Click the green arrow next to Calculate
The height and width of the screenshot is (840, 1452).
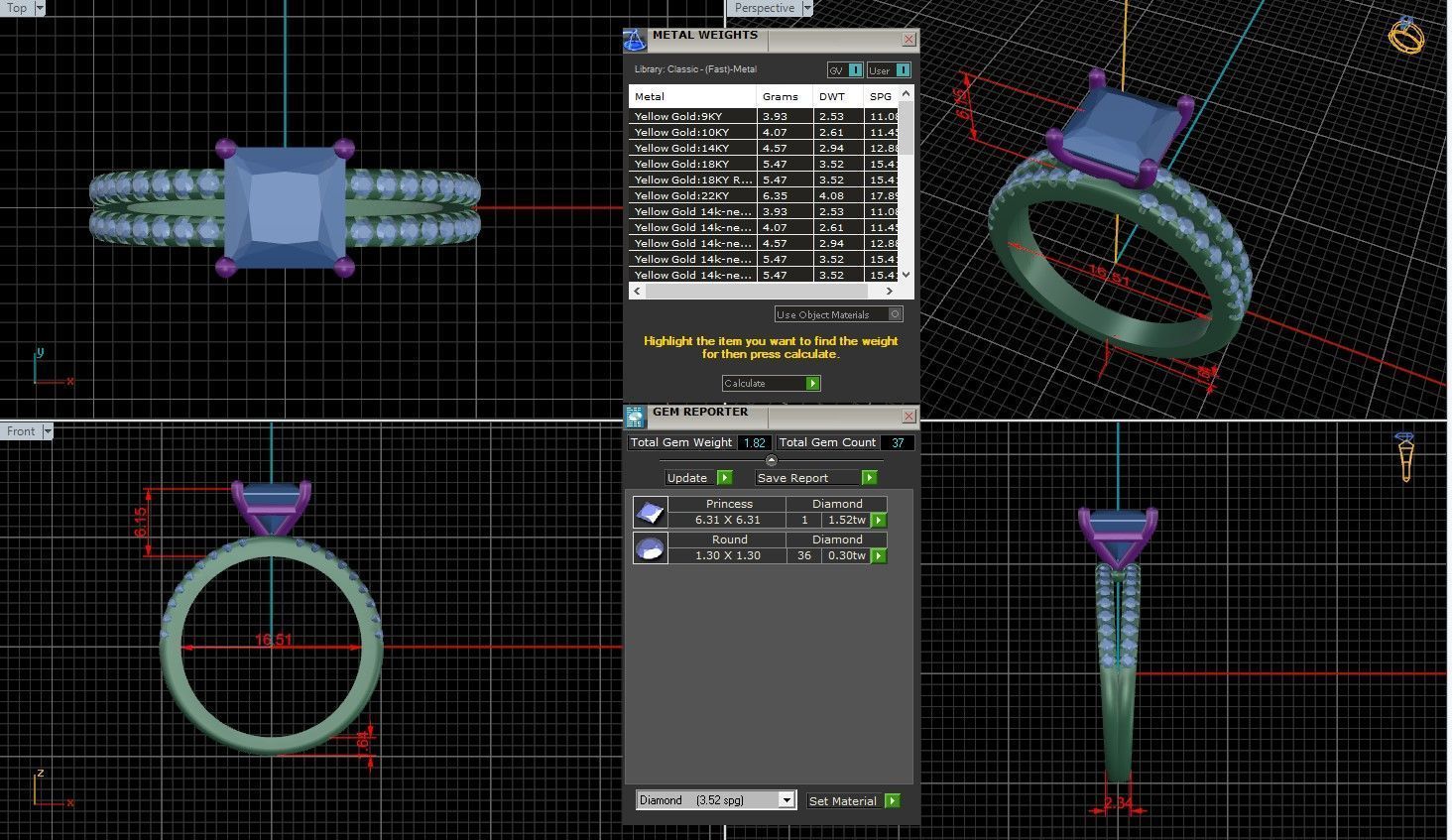tap(813, 384)
